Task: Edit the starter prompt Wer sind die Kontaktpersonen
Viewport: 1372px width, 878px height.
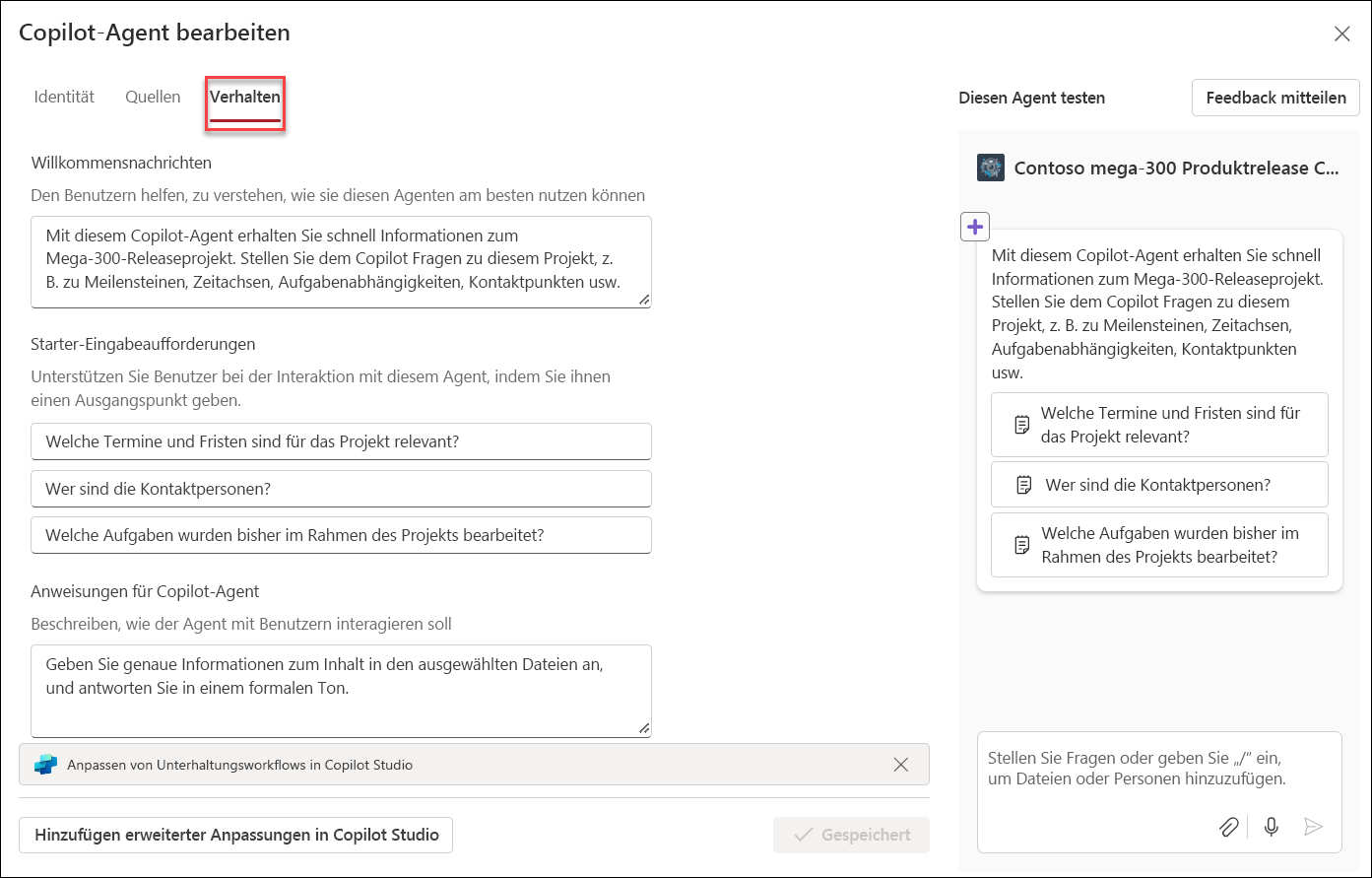Action: pos(341,488)
